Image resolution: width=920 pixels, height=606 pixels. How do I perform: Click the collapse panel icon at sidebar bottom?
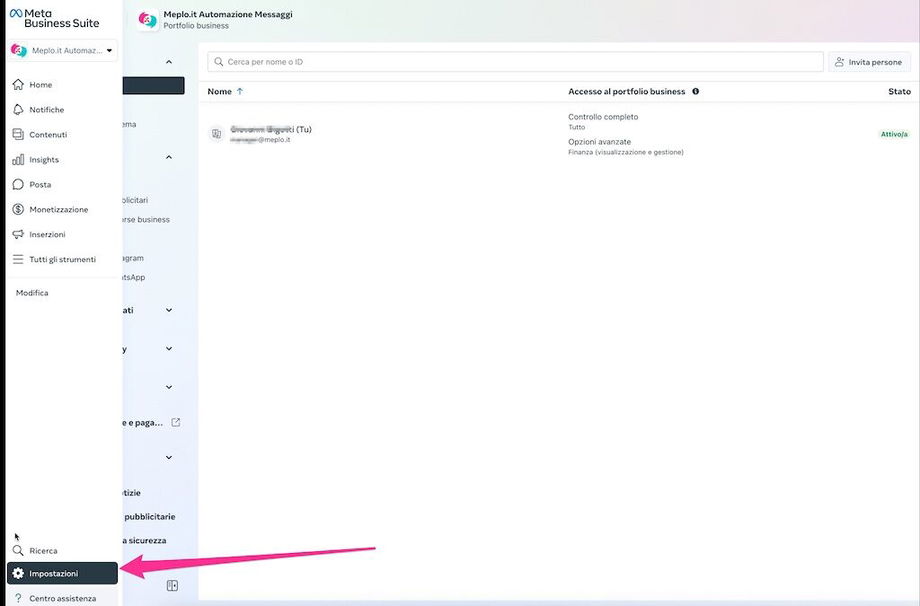(x=172, y=586)
